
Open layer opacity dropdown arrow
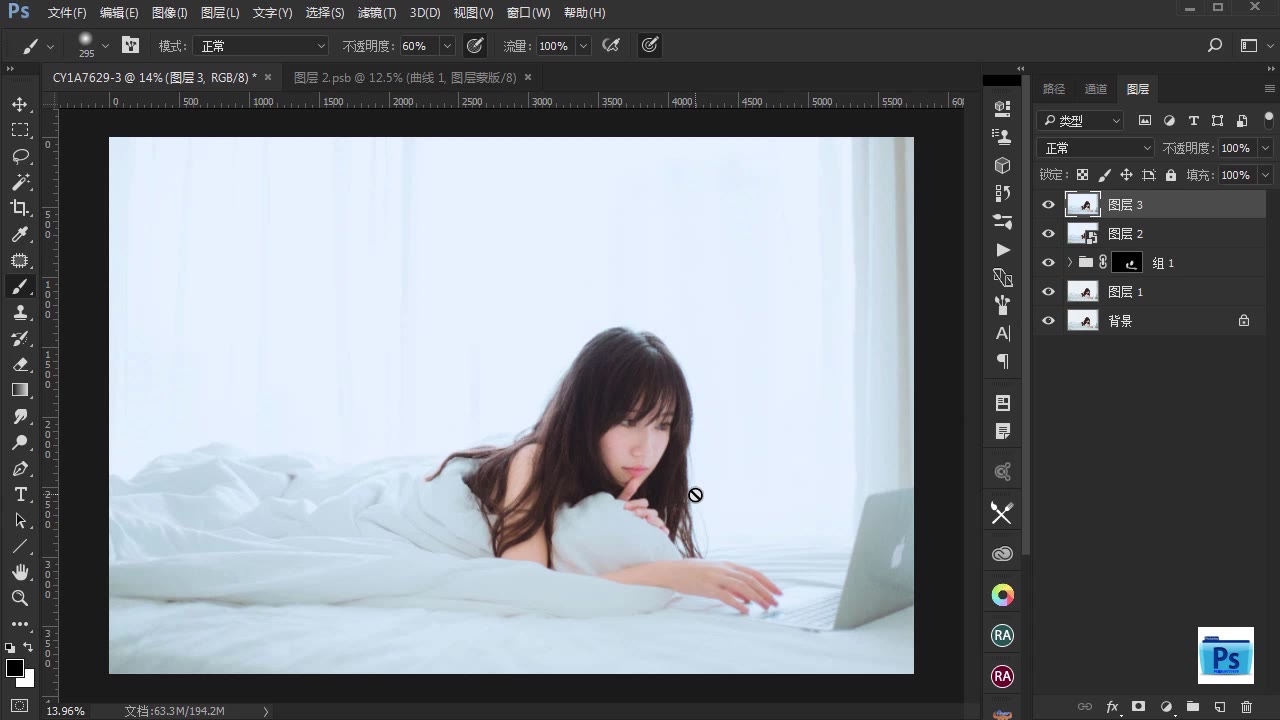pyautogui.click(x=1265, y=148)
